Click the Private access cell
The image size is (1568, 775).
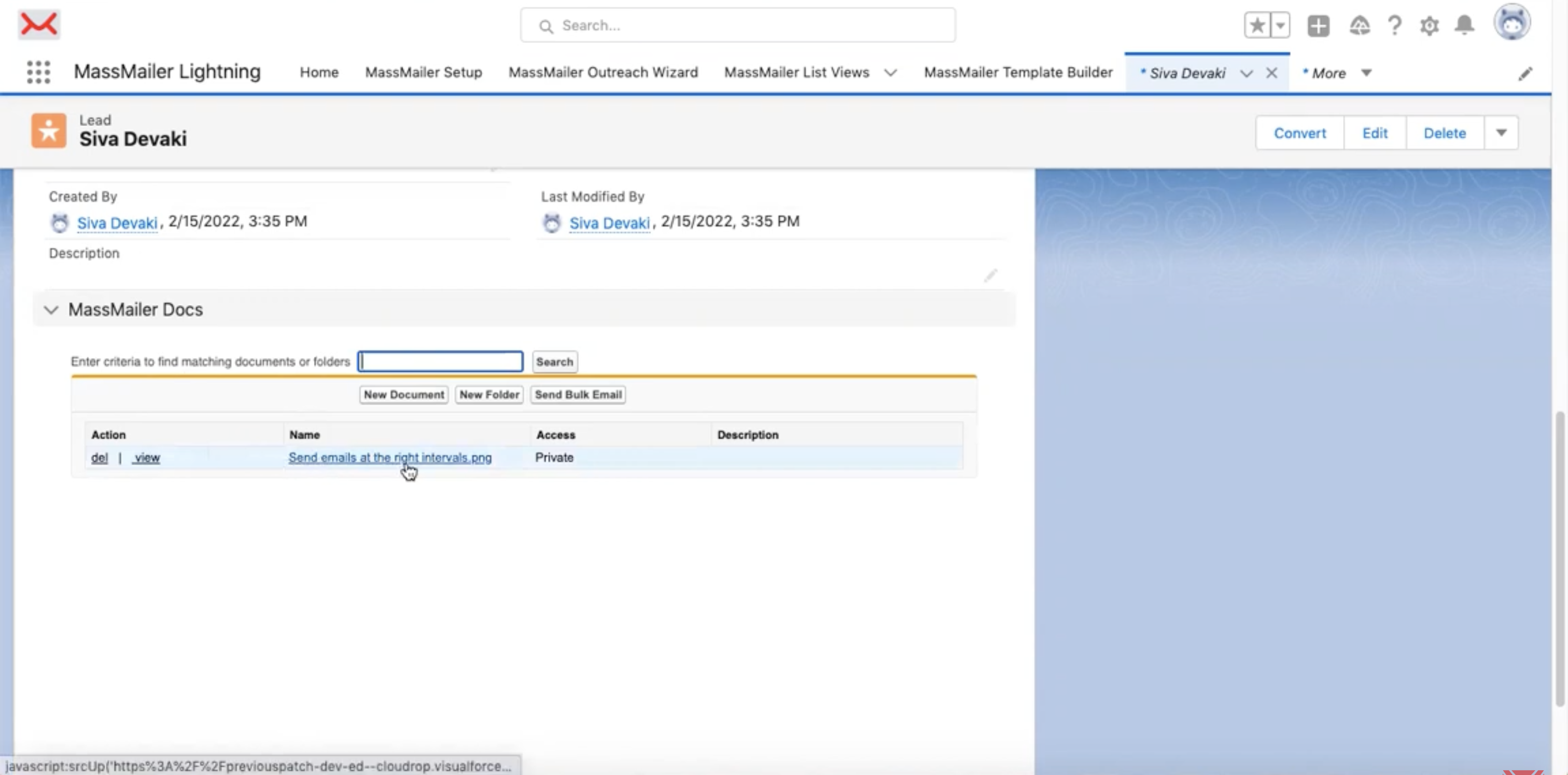point(554,458)
